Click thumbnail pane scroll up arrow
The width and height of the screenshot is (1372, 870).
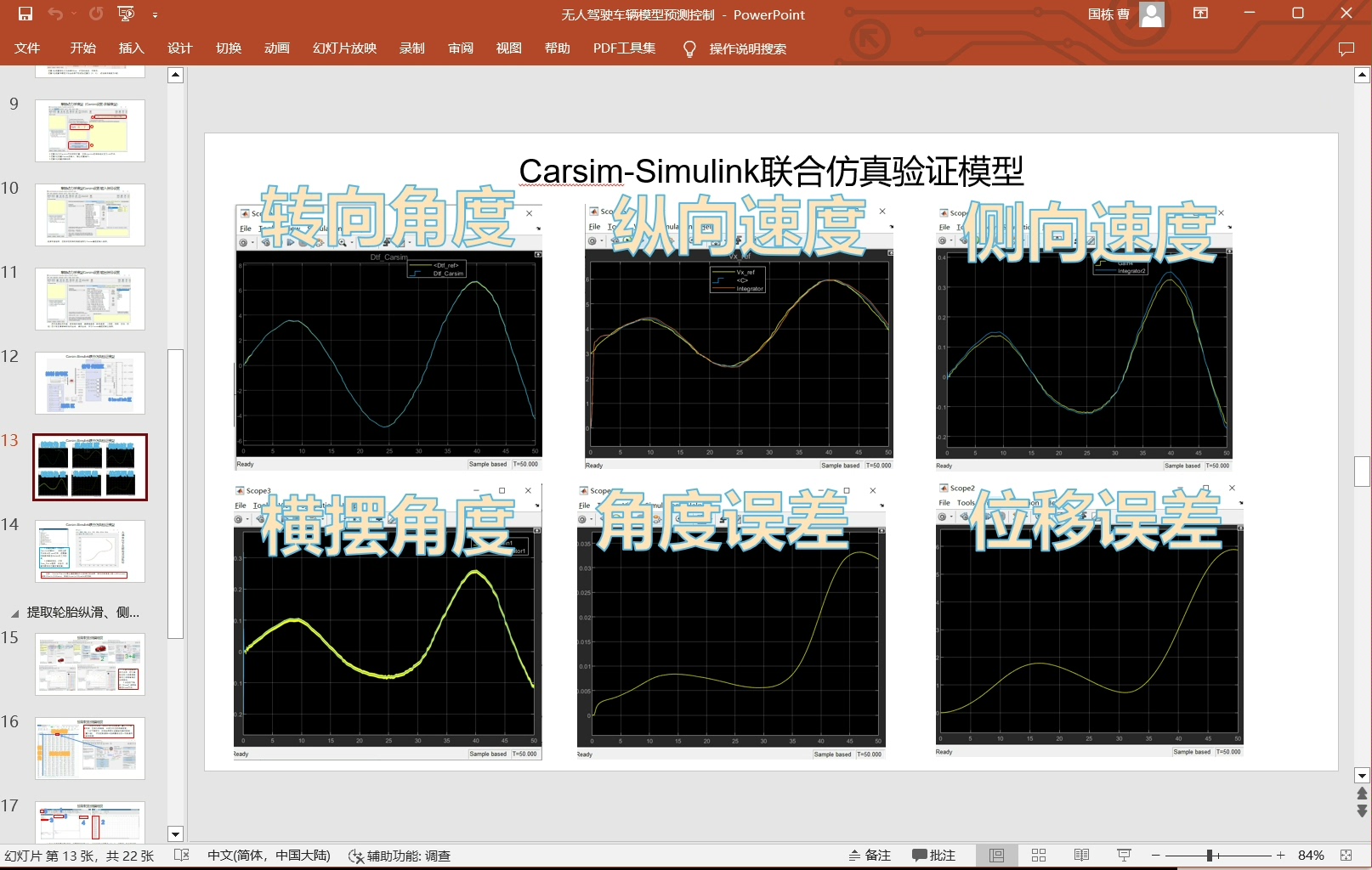[x=175, y=75]
